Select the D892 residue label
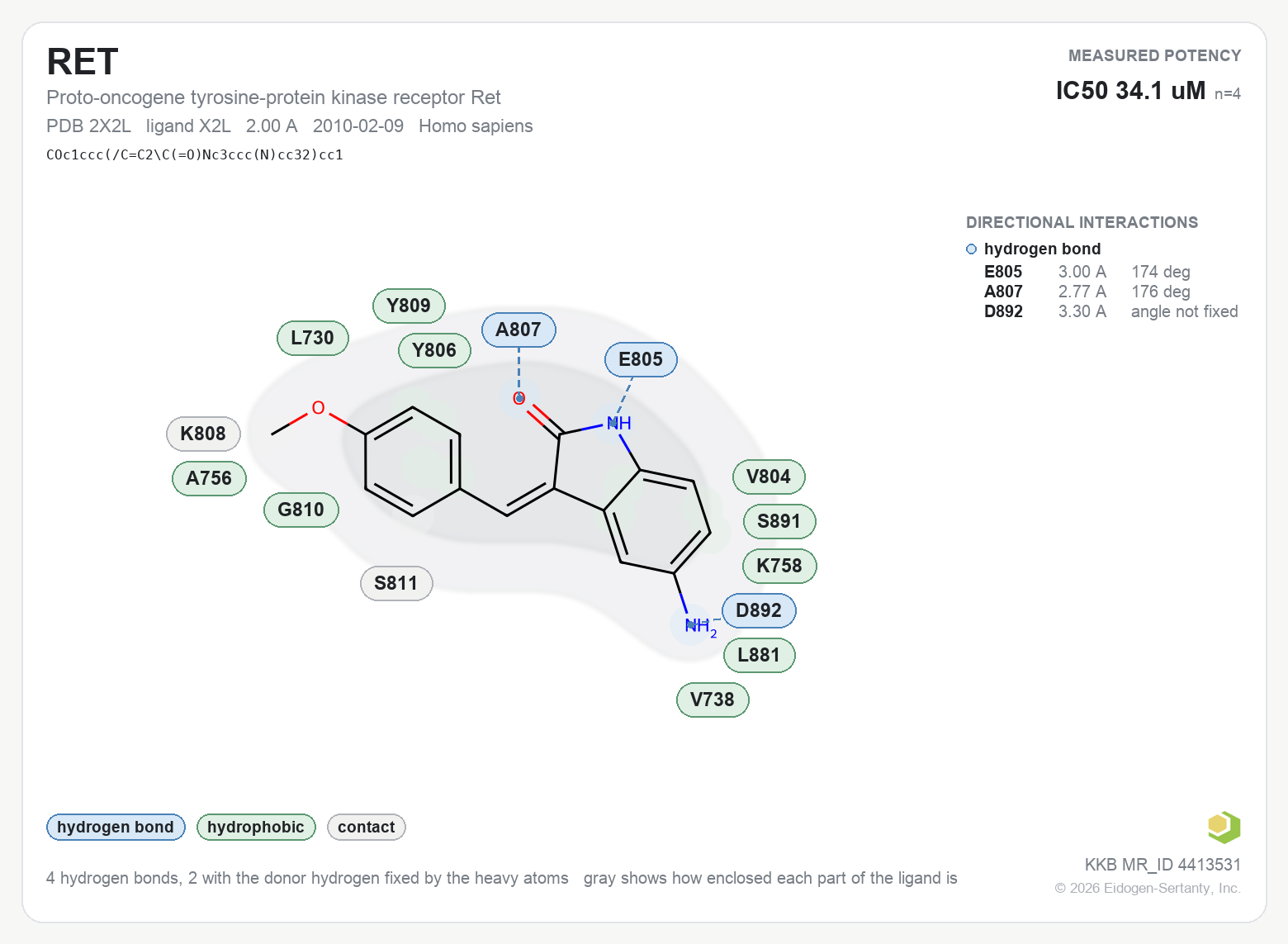Screen dimensions: 1288x944 click(759, 610)
